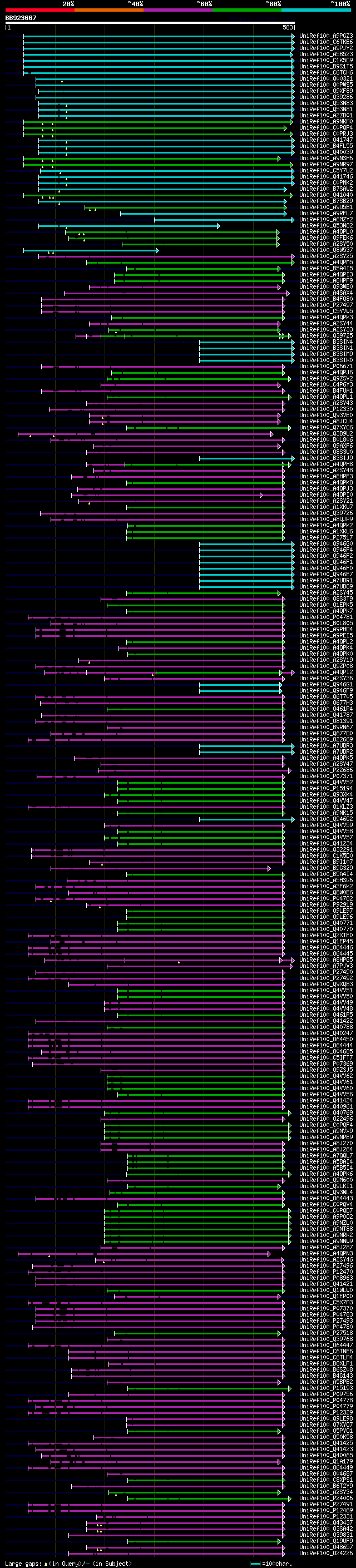Select the UniRef100_Q39725 entry

click(x=326, y=336)
